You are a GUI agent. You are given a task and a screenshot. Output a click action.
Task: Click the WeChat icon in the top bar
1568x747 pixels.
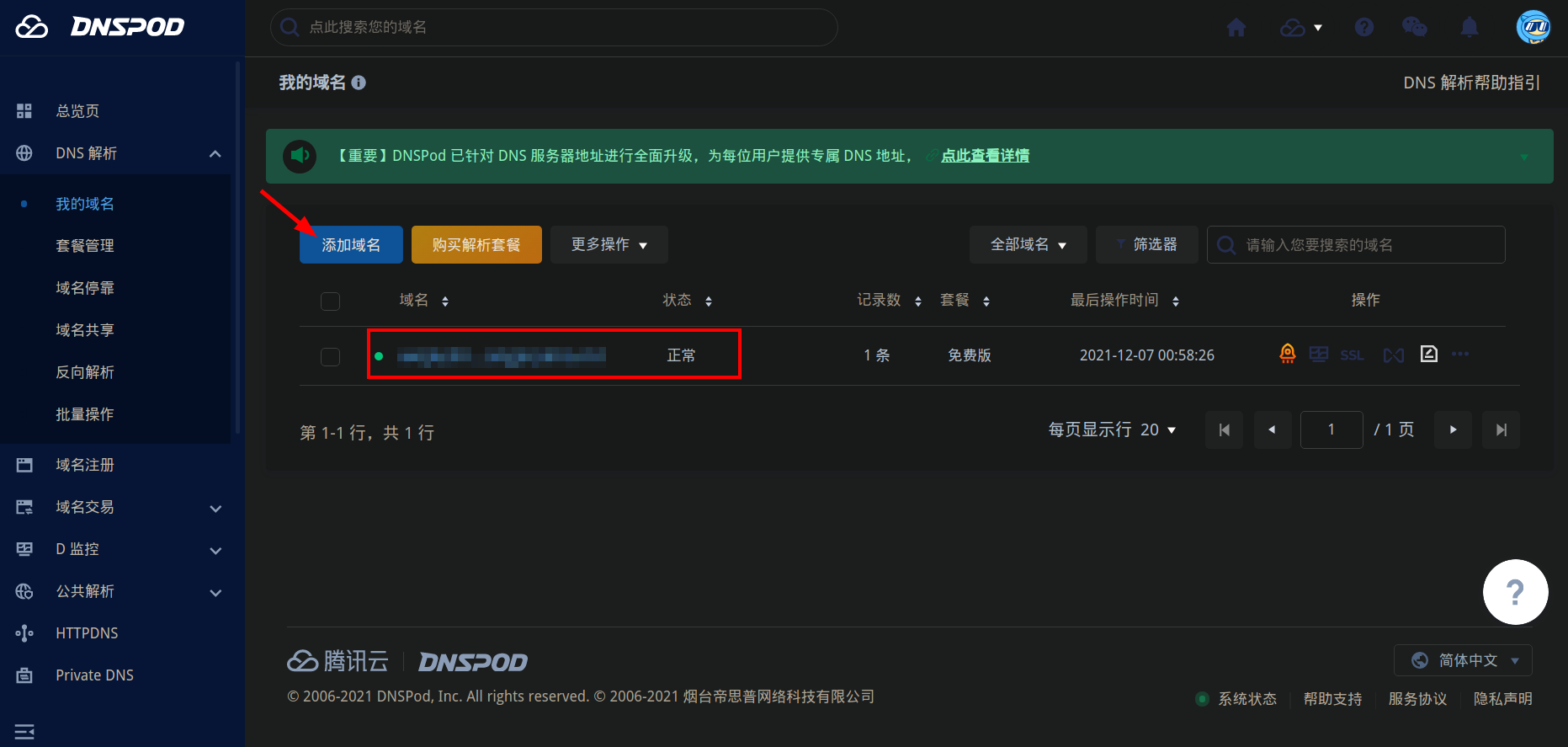click(1414, 28)
